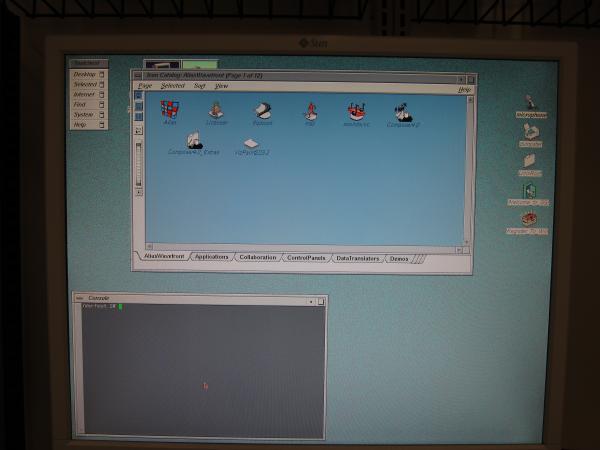Open the Page menu in Icon Catalog
Image resolution: width=600 pixels, height=450 pixels.
tap(145, 86)
